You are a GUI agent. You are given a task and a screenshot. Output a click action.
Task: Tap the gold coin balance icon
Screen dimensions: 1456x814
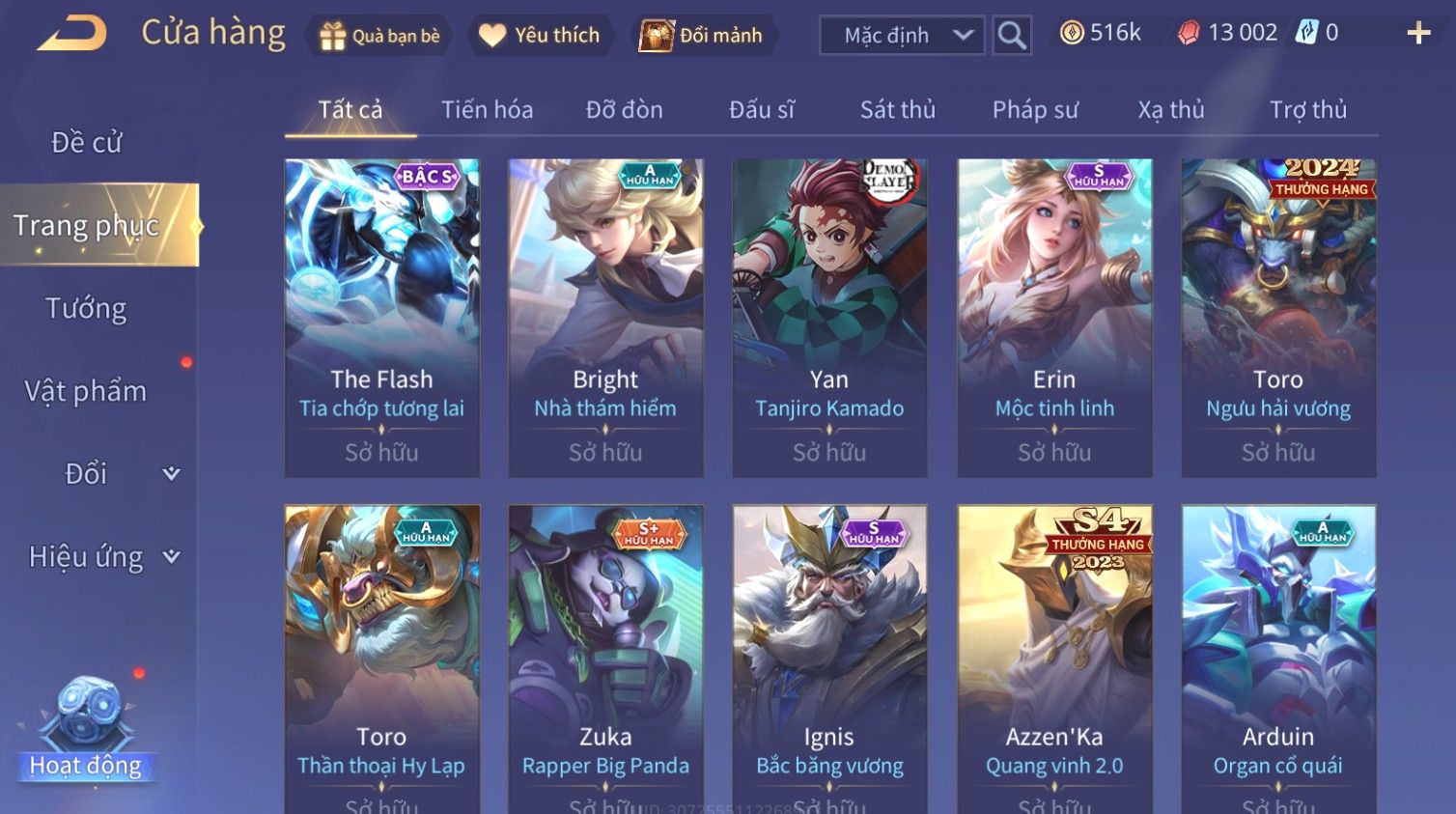[1071, 33]
